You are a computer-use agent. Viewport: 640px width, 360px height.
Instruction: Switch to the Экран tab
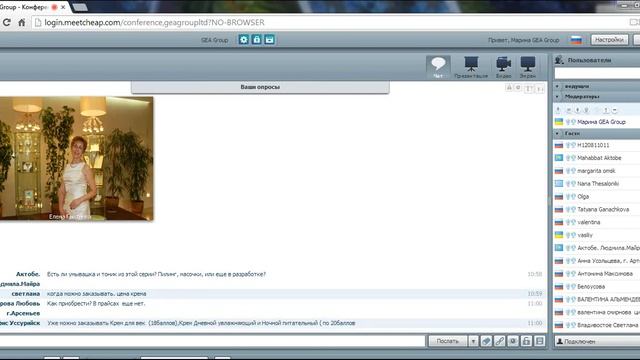click(528, 67)
